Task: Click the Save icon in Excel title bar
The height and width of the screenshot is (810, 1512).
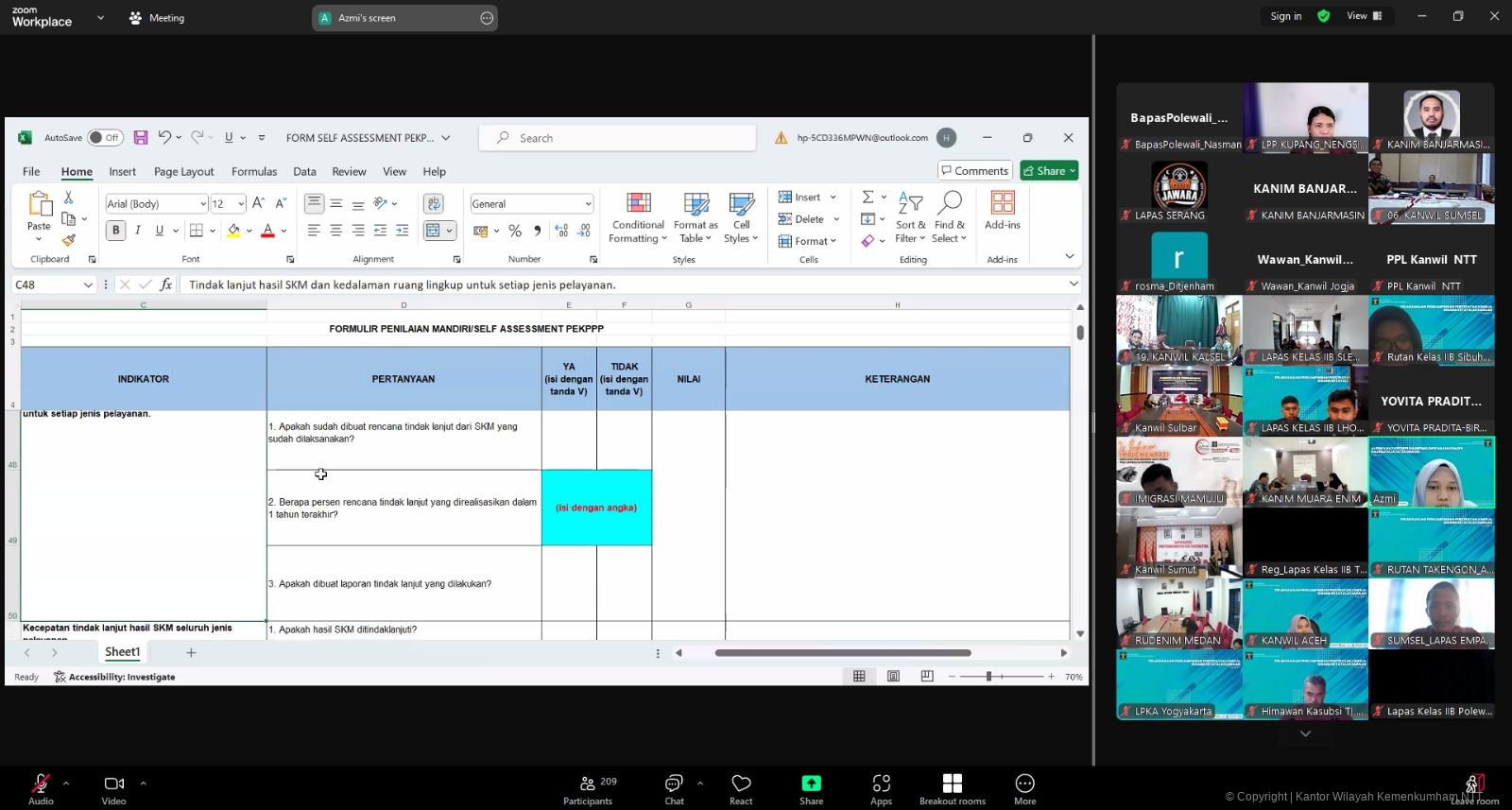Action: point(140,138)
